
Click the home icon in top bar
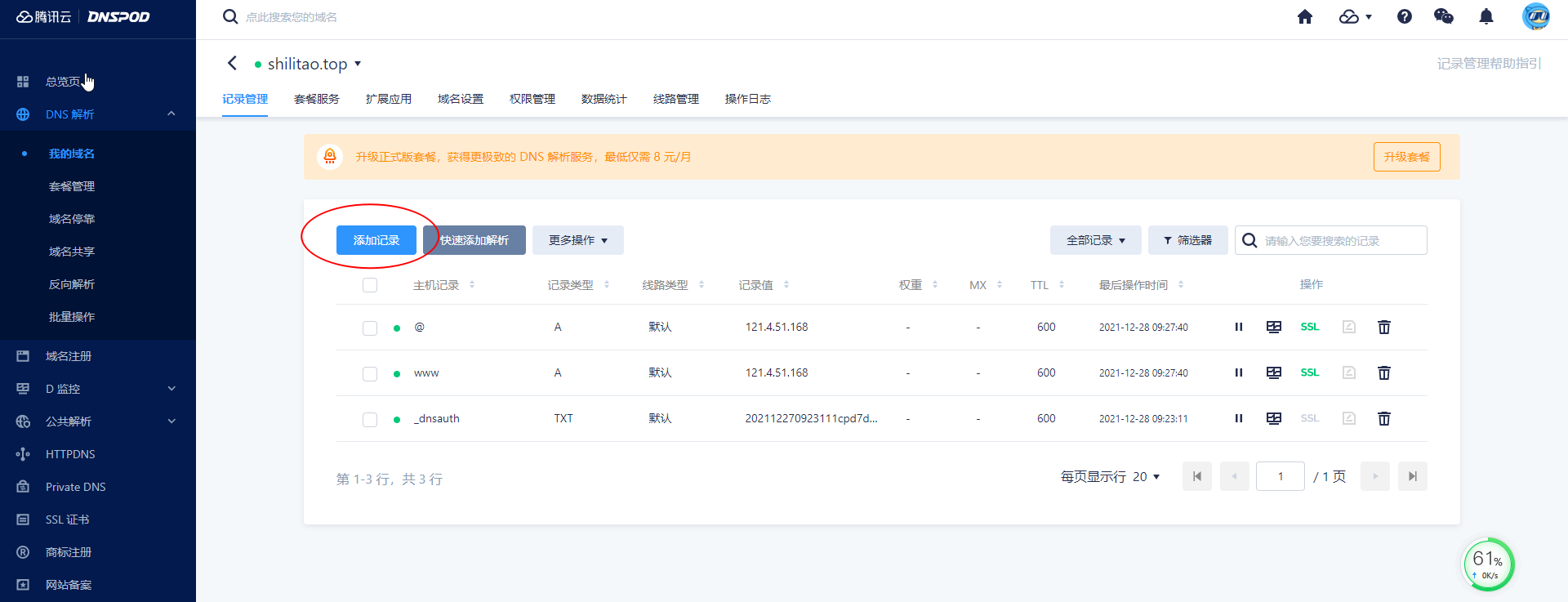pyautogui.click(x=1305, y=17)
